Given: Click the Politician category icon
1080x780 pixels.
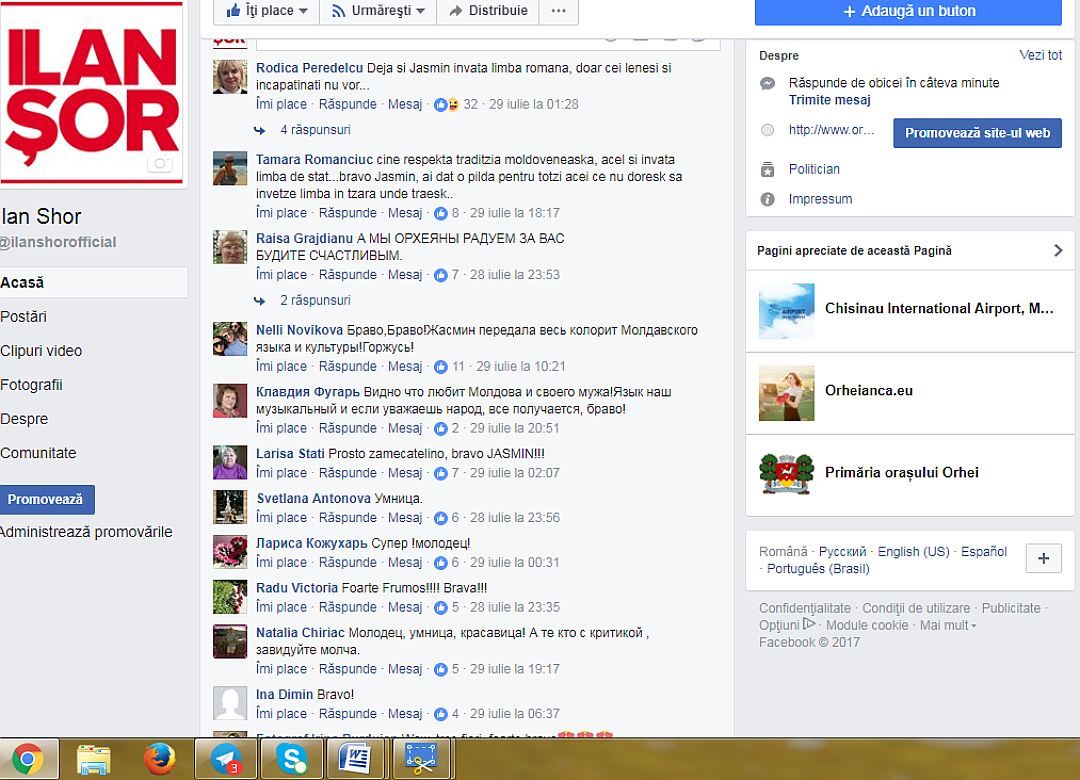Looking at the screenshot, I should pyautogui.click(x=767, y=170).
